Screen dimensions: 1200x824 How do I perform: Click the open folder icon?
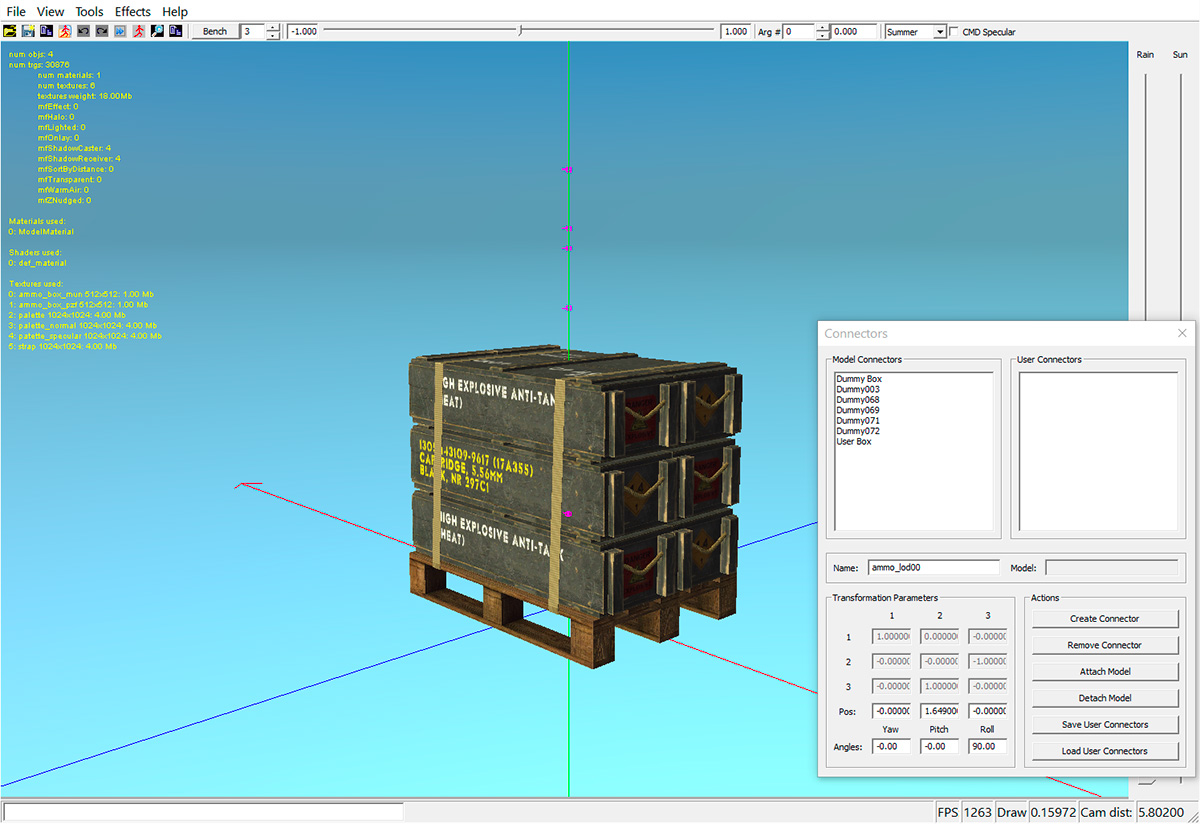(x=11, y=31)
